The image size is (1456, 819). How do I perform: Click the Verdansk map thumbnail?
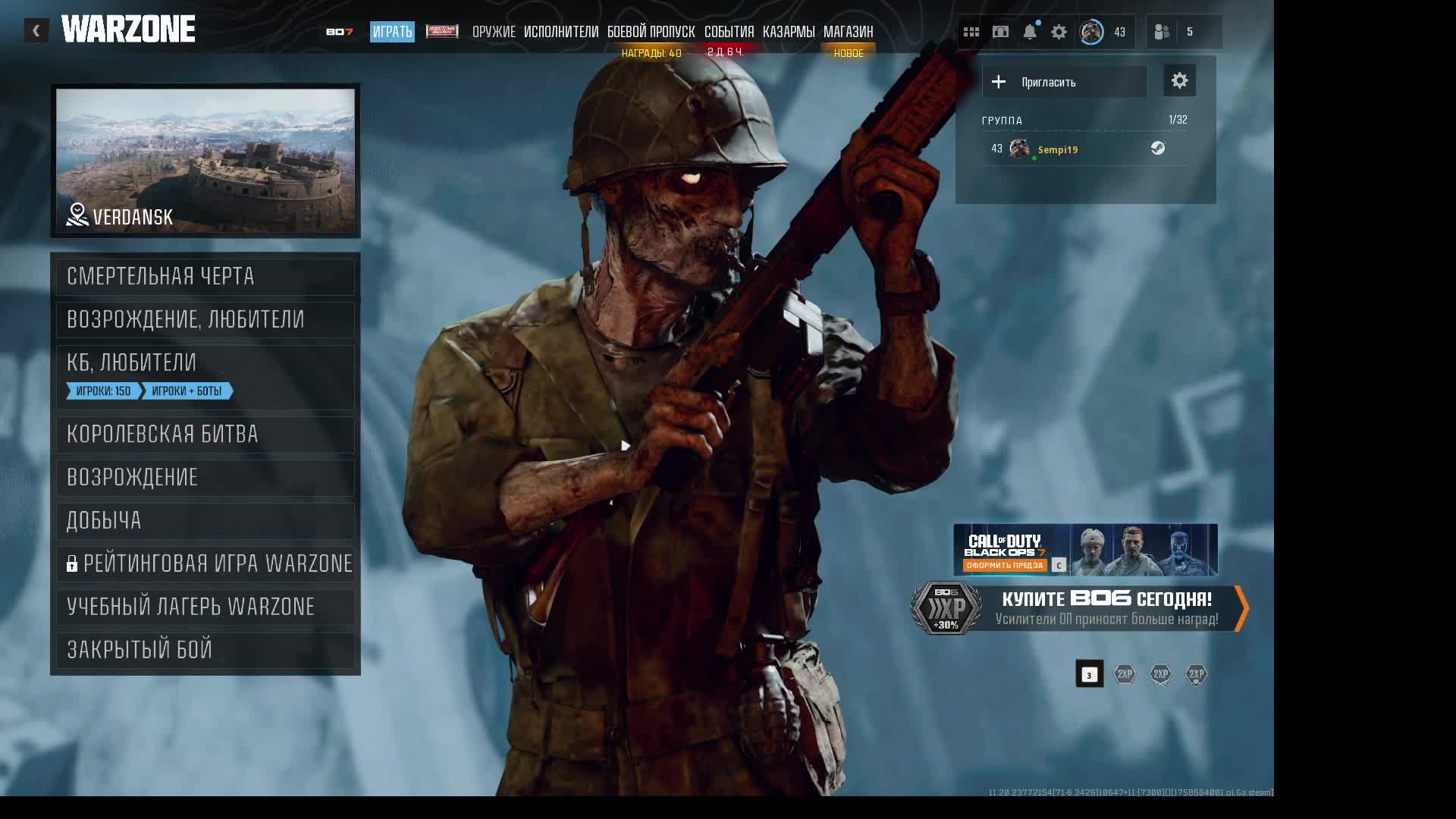(205, 160)
